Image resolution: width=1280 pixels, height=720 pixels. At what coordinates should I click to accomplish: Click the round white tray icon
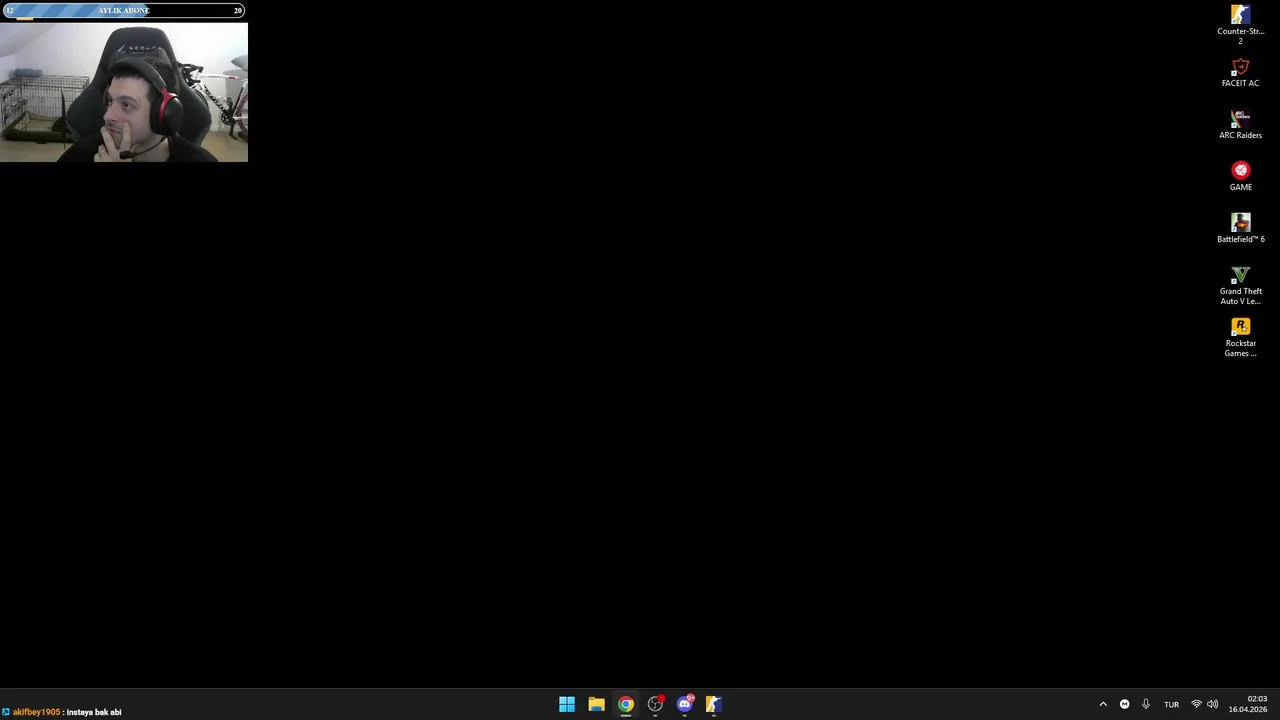1124,704
